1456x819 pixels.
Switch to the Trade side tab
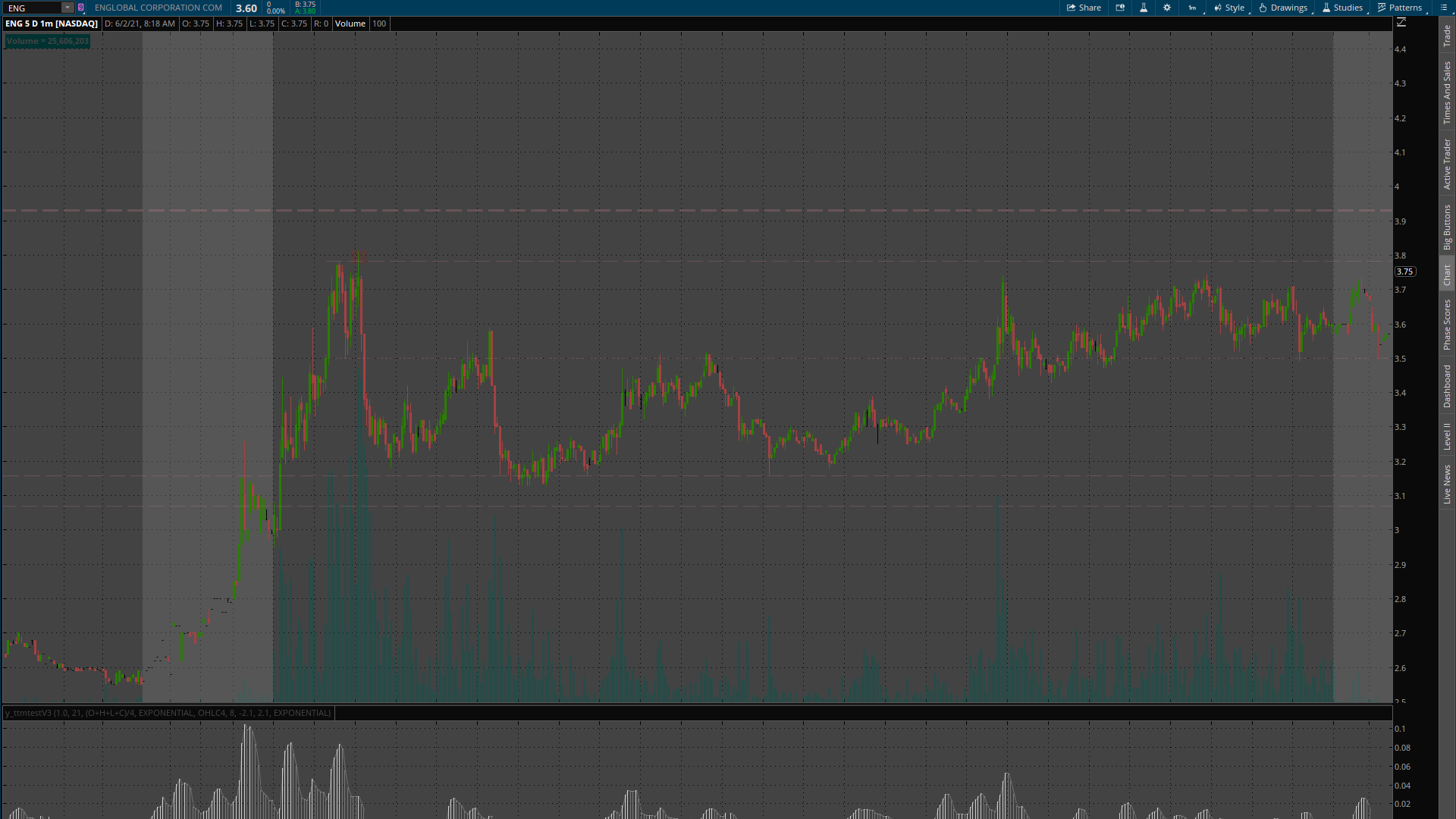(x=1447, y=35)
